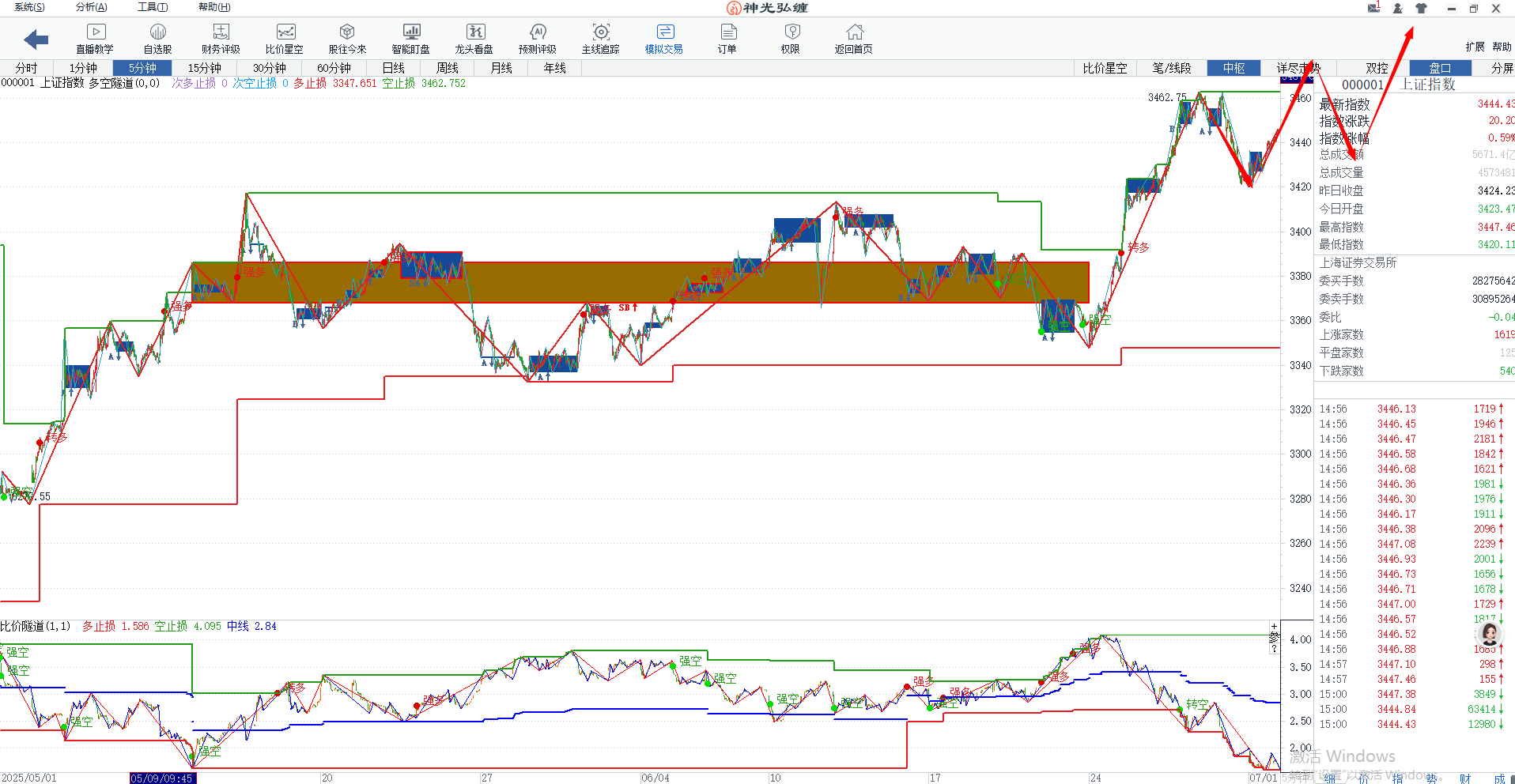This screenshot has width=1515, height=784.
Task: Open 主线追踪 mainline tracking icon
Action: click(x=601, y=38)
